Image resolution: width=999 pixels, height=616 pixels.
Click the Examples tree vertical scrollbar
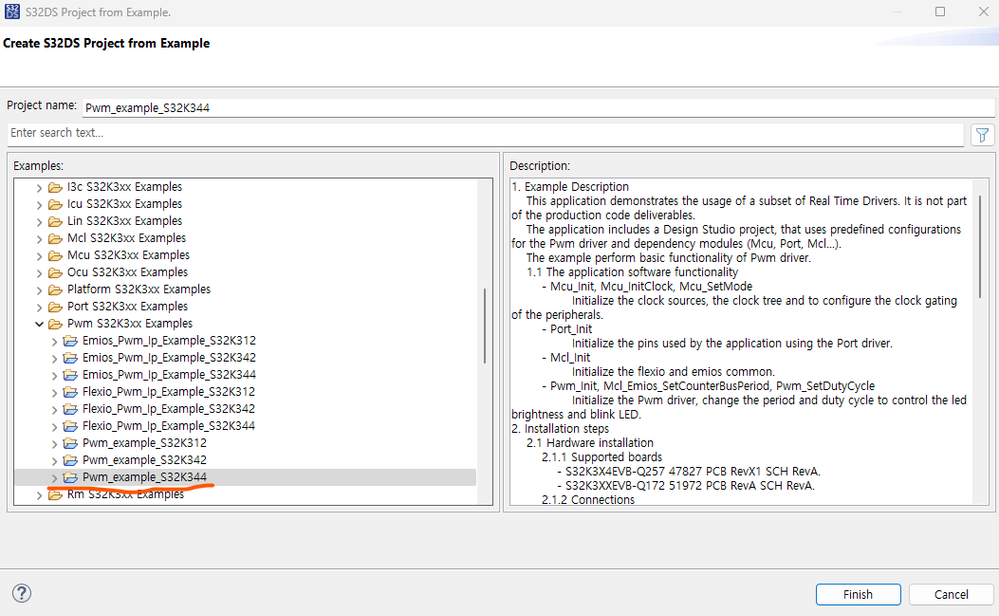tap(485, 326)
